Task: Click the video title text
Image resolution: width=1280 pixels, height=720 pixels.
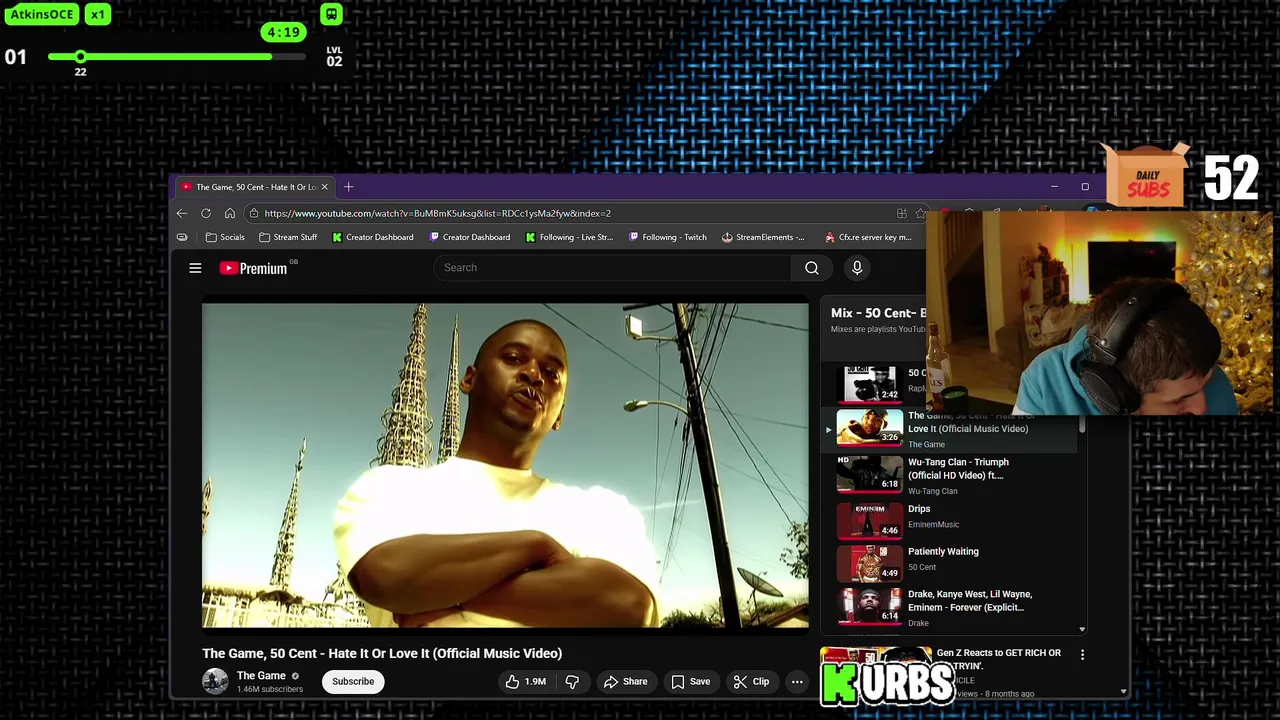Action: (382, 653)
